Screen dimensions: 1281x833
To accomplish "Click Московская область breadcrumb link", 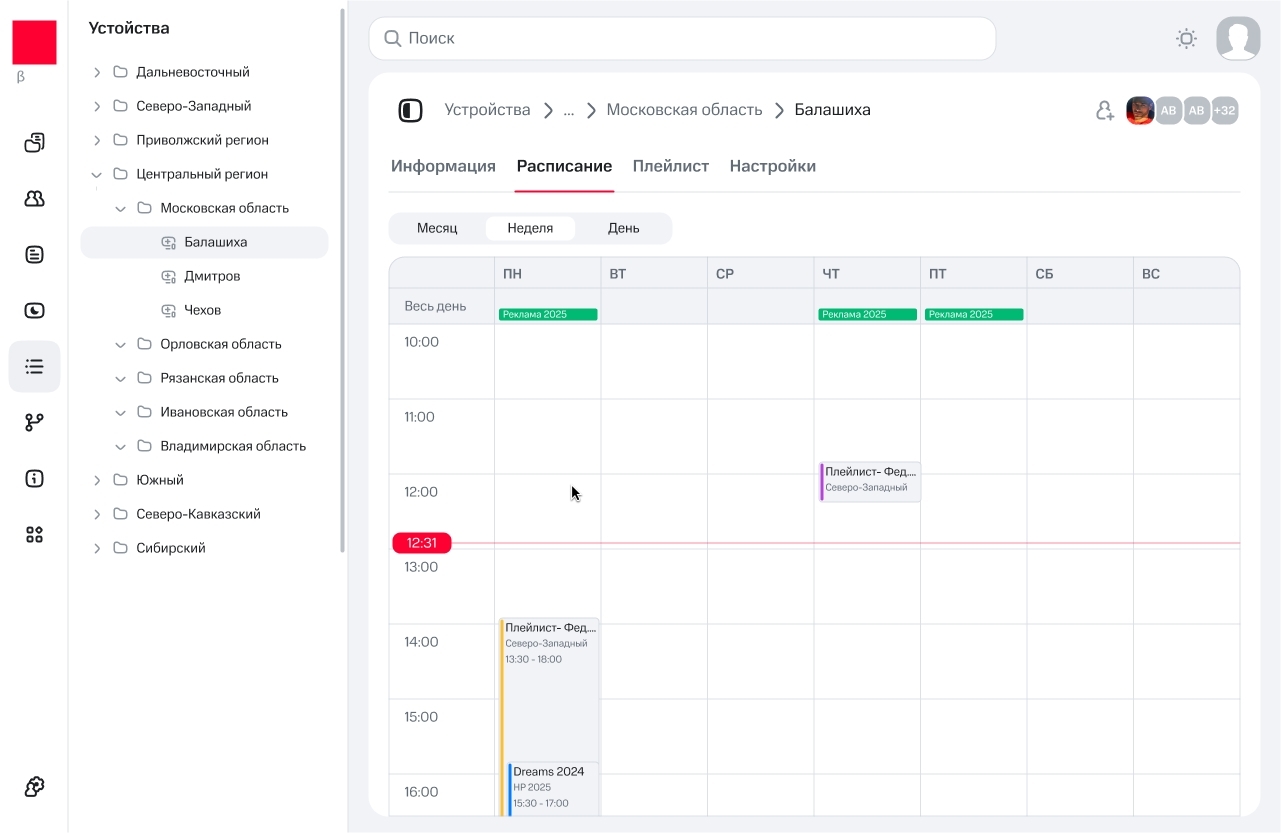I will click(684, 110).
